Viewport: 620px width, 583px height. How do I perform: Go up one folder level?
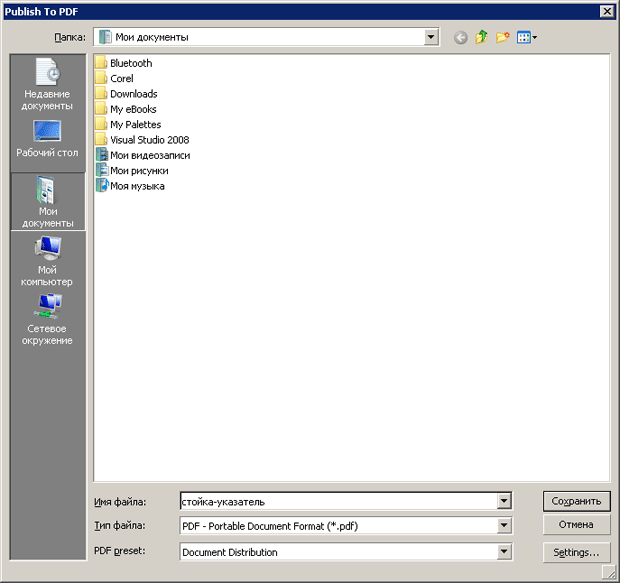coord(481,38)
